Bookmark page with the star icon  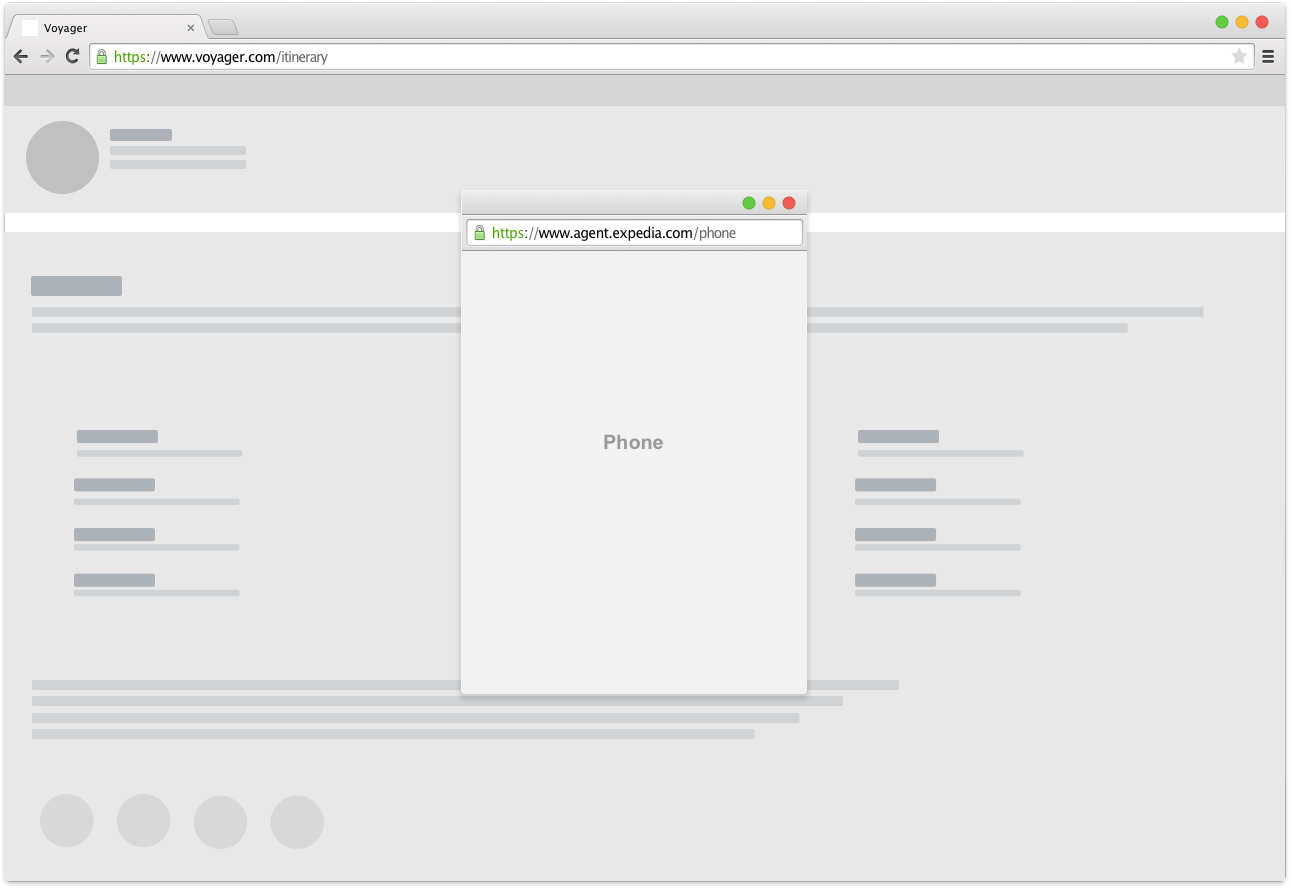pos(1239,57)
